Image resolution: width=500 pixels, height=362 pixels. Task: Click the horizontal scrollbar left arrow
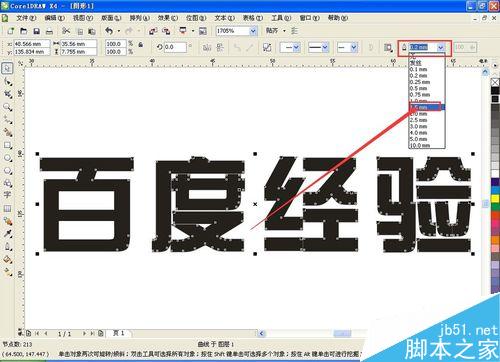(262, 333)
